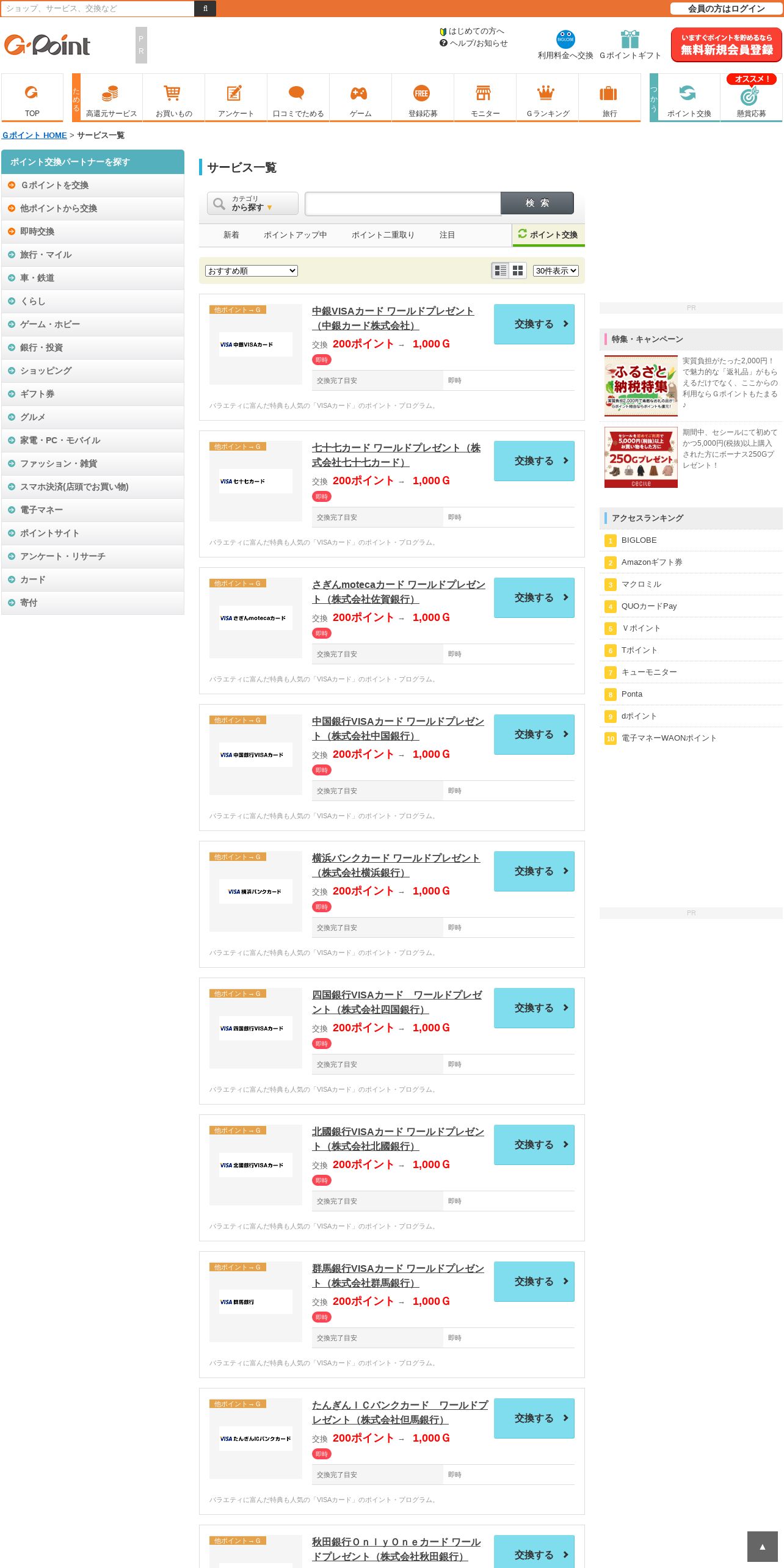This screenshot has height=1568, width=784.
Task: Click 交換する for 中銀VISAカード
Action: click(534, 324)
